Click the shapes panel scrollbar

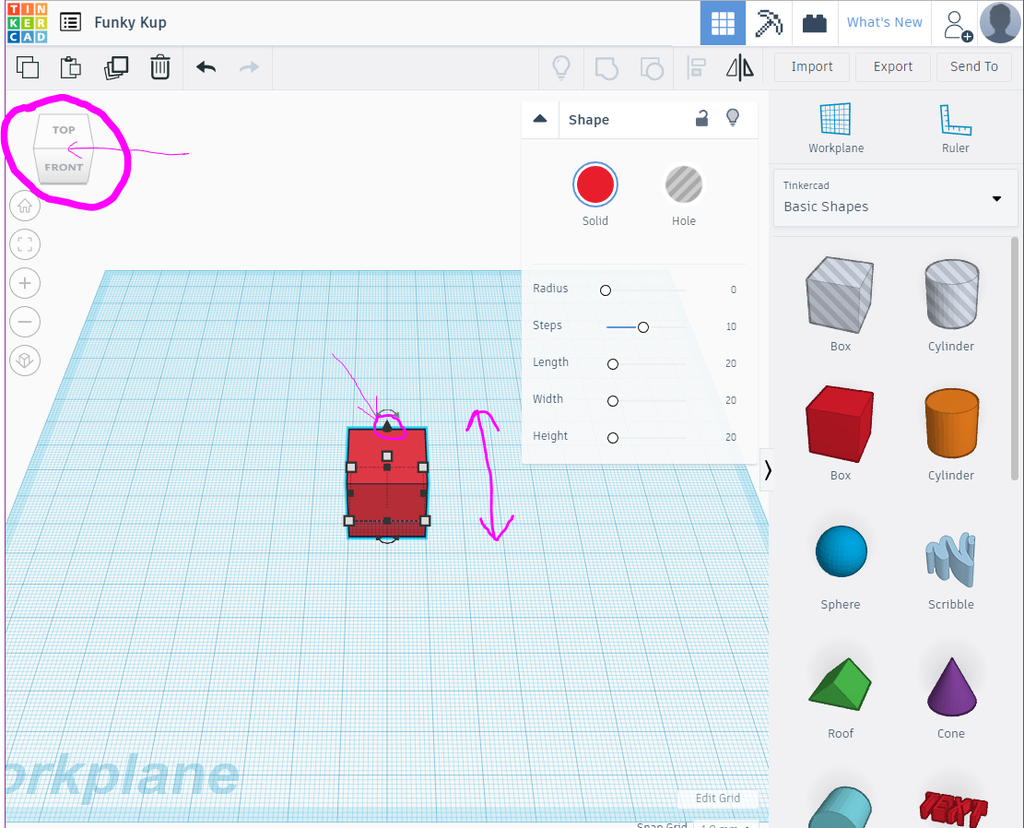click(1014, 359)
